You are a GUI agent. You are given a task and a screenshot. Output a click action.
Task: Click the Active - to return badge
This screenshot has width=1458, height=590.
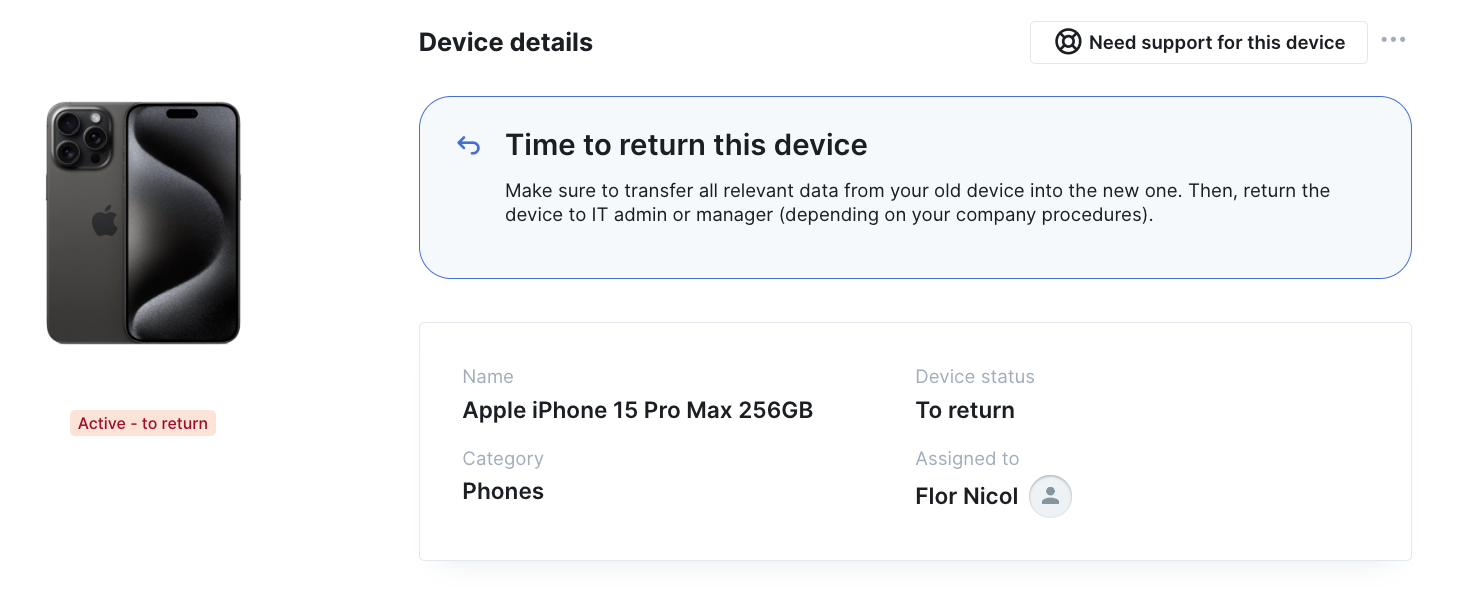(143, 423)
